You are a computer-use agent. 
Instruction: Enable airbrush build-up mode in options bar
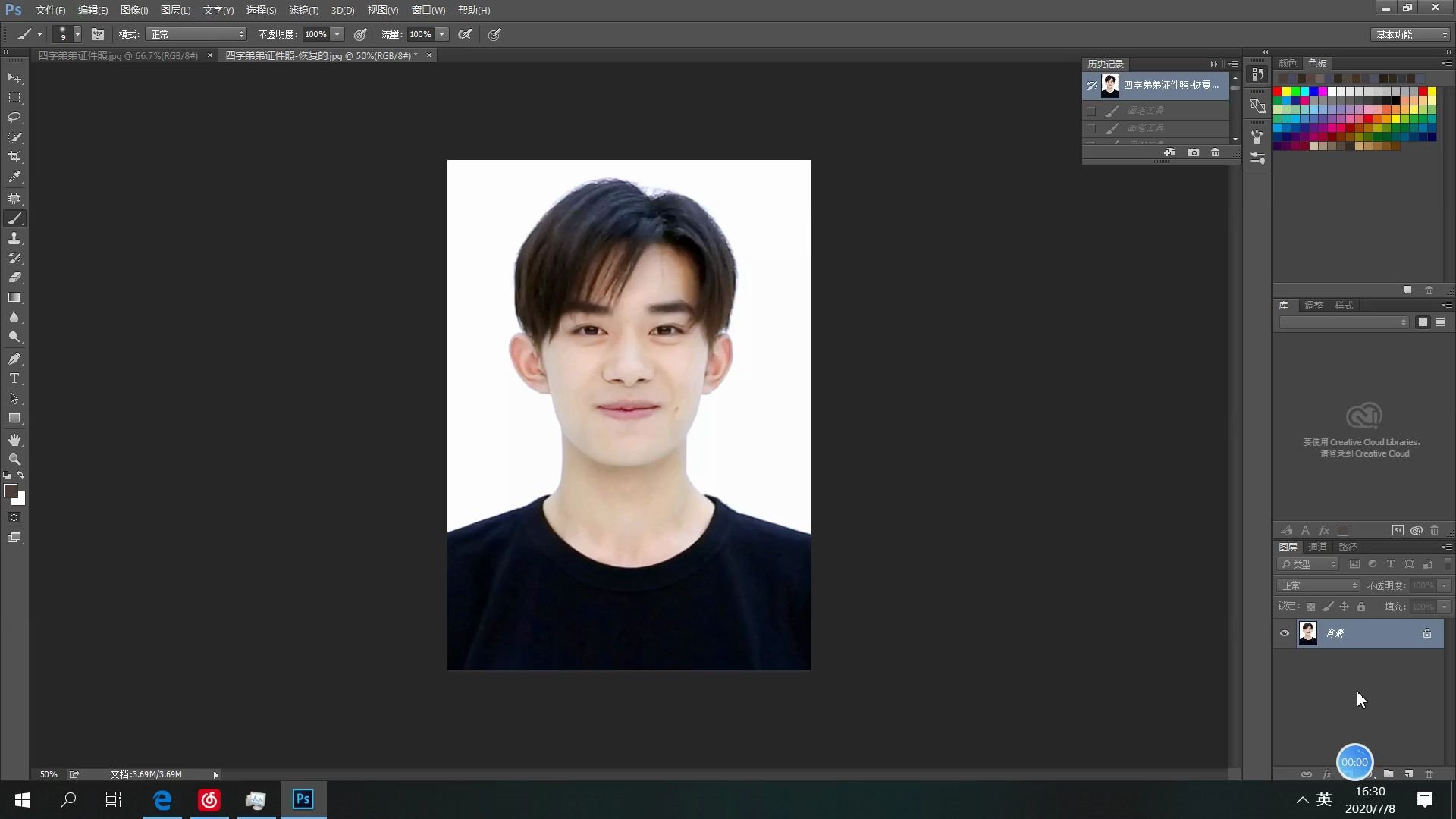point(465,34)
